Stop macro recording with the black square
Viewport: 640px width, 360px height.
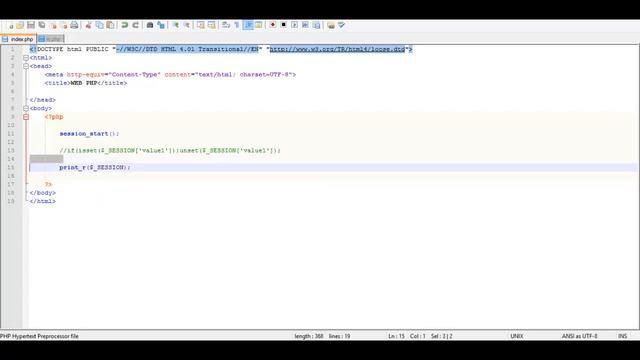[284, 25]
